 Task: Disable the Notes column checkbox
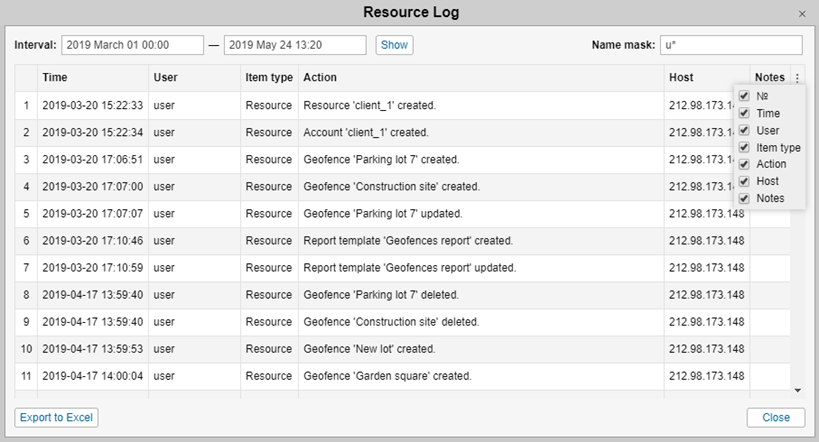click(744, 198)
